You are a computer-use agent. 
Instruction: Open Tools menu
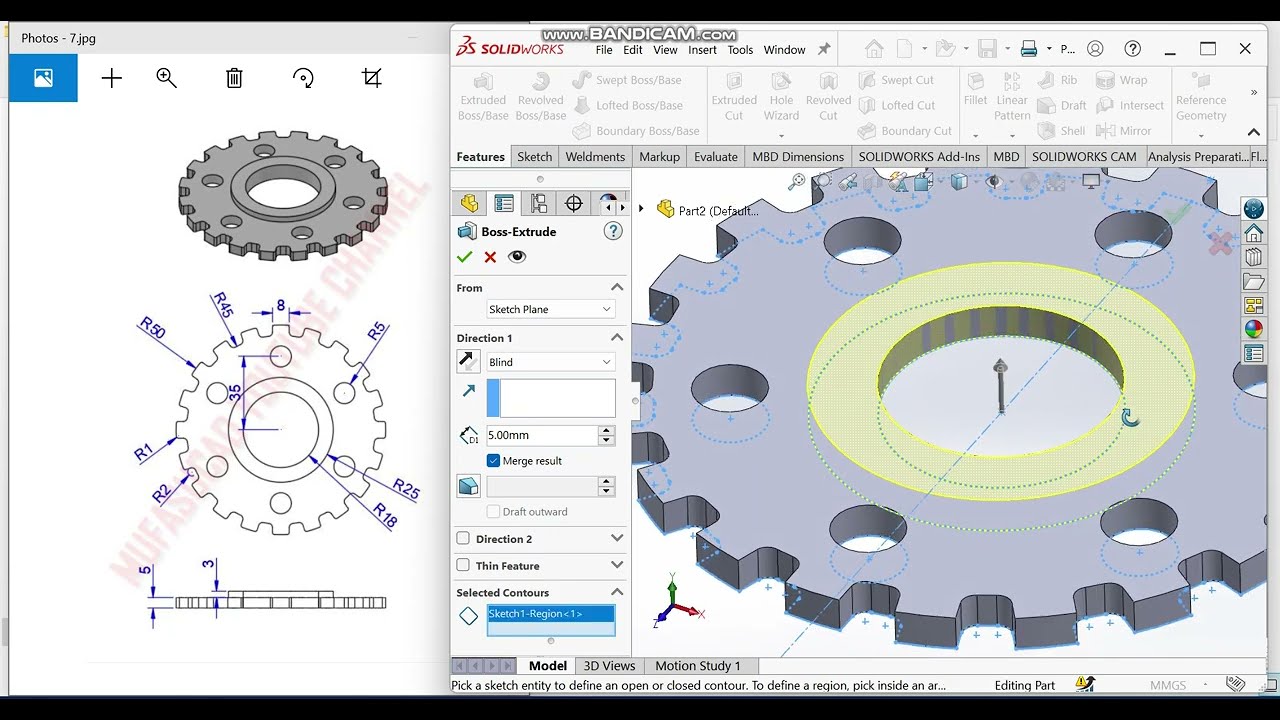(740, 50)
